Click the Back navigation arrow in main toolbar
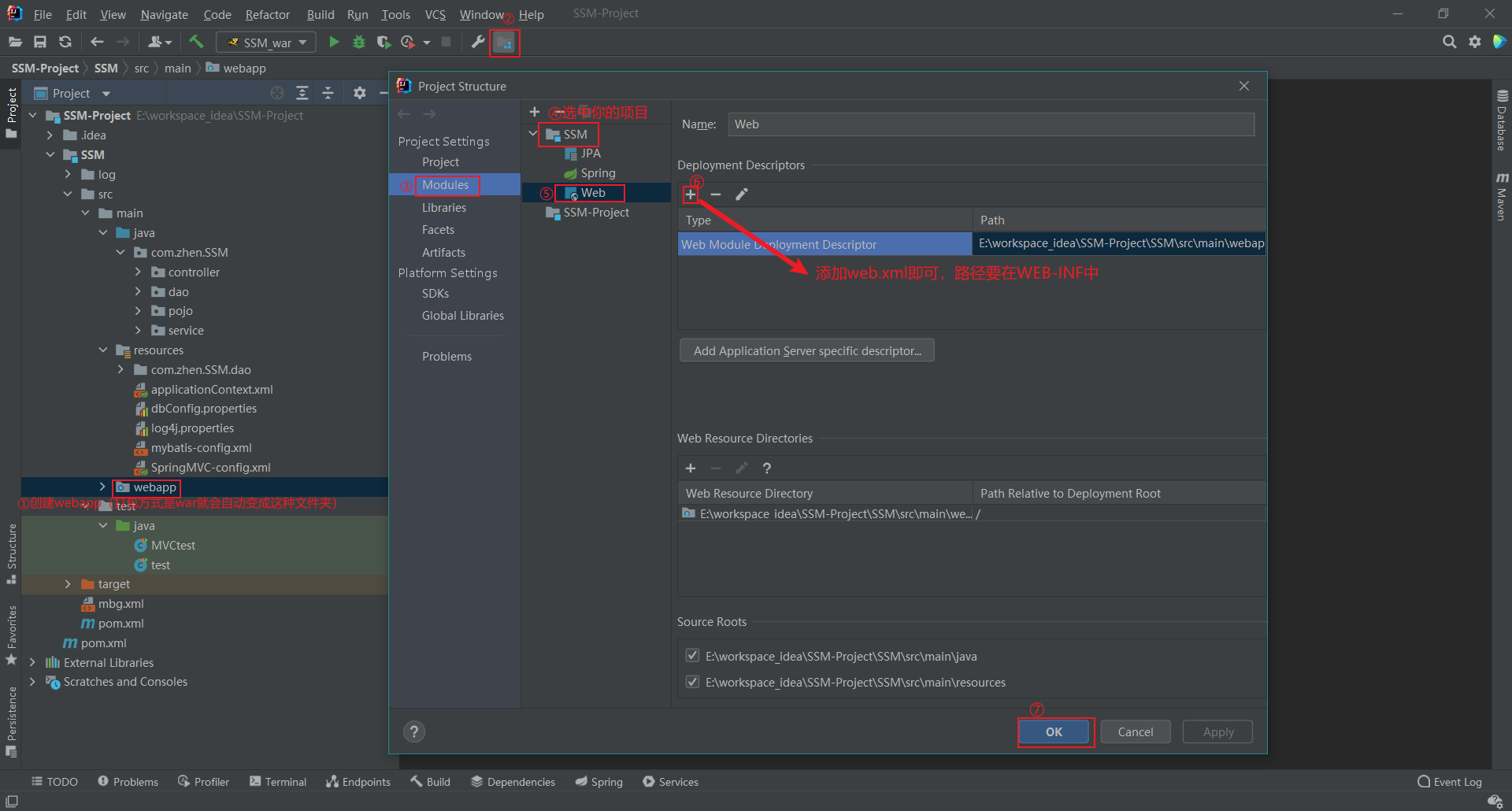The image size is (1512, 811). [97, 42]
